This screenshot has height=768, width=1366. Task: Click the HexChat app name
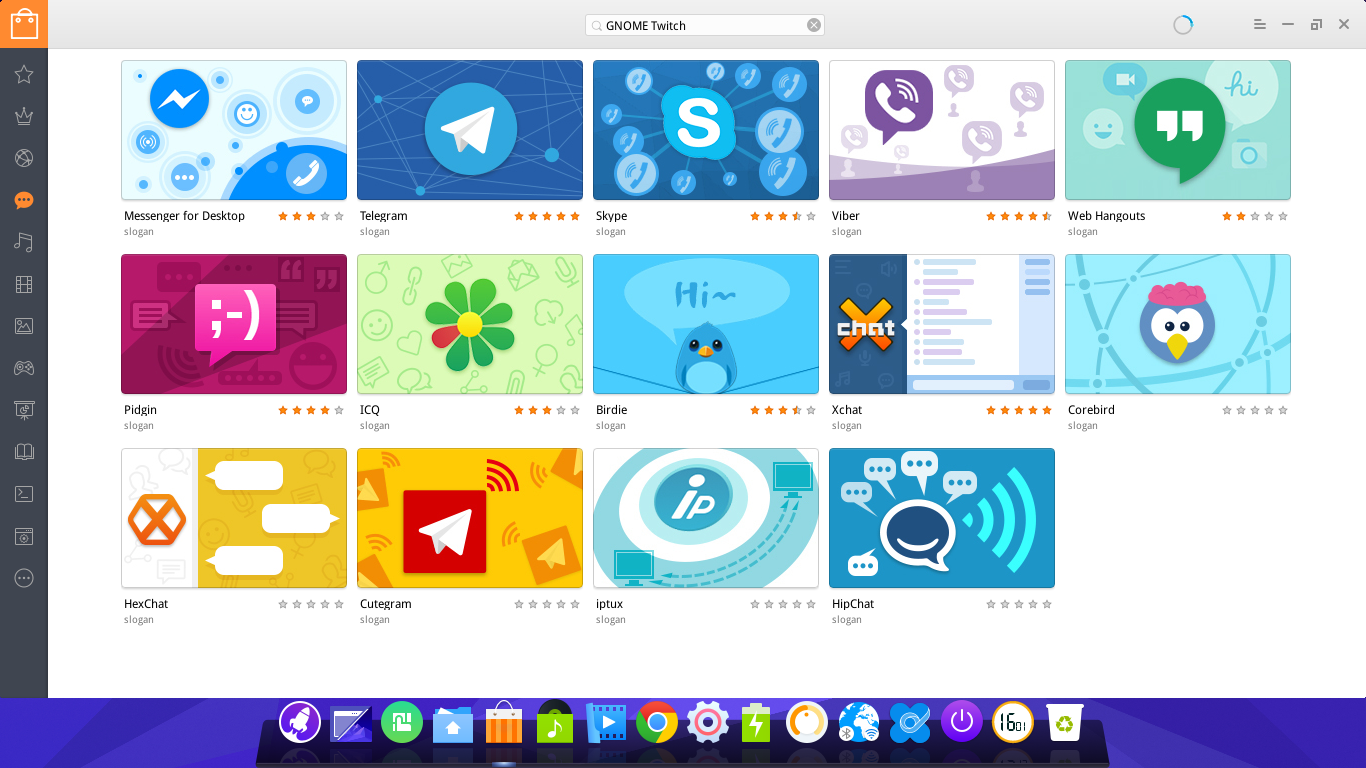(146, 604)
